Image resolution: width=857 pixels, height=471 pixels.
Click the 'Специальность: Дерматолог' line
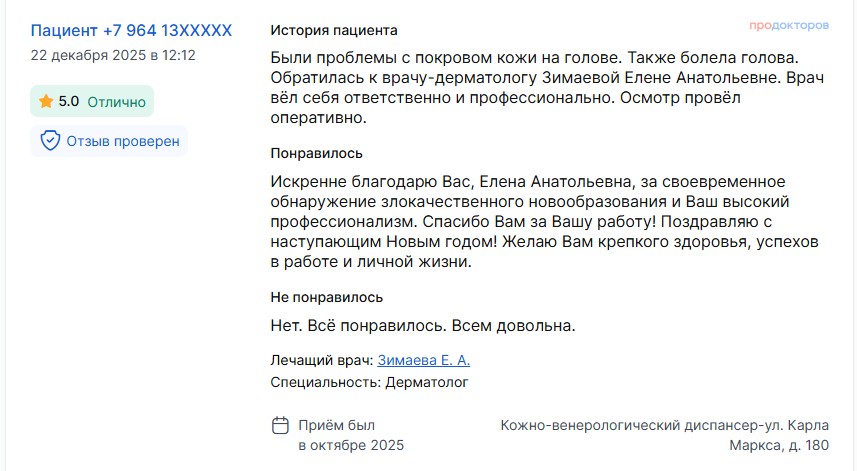369,382
